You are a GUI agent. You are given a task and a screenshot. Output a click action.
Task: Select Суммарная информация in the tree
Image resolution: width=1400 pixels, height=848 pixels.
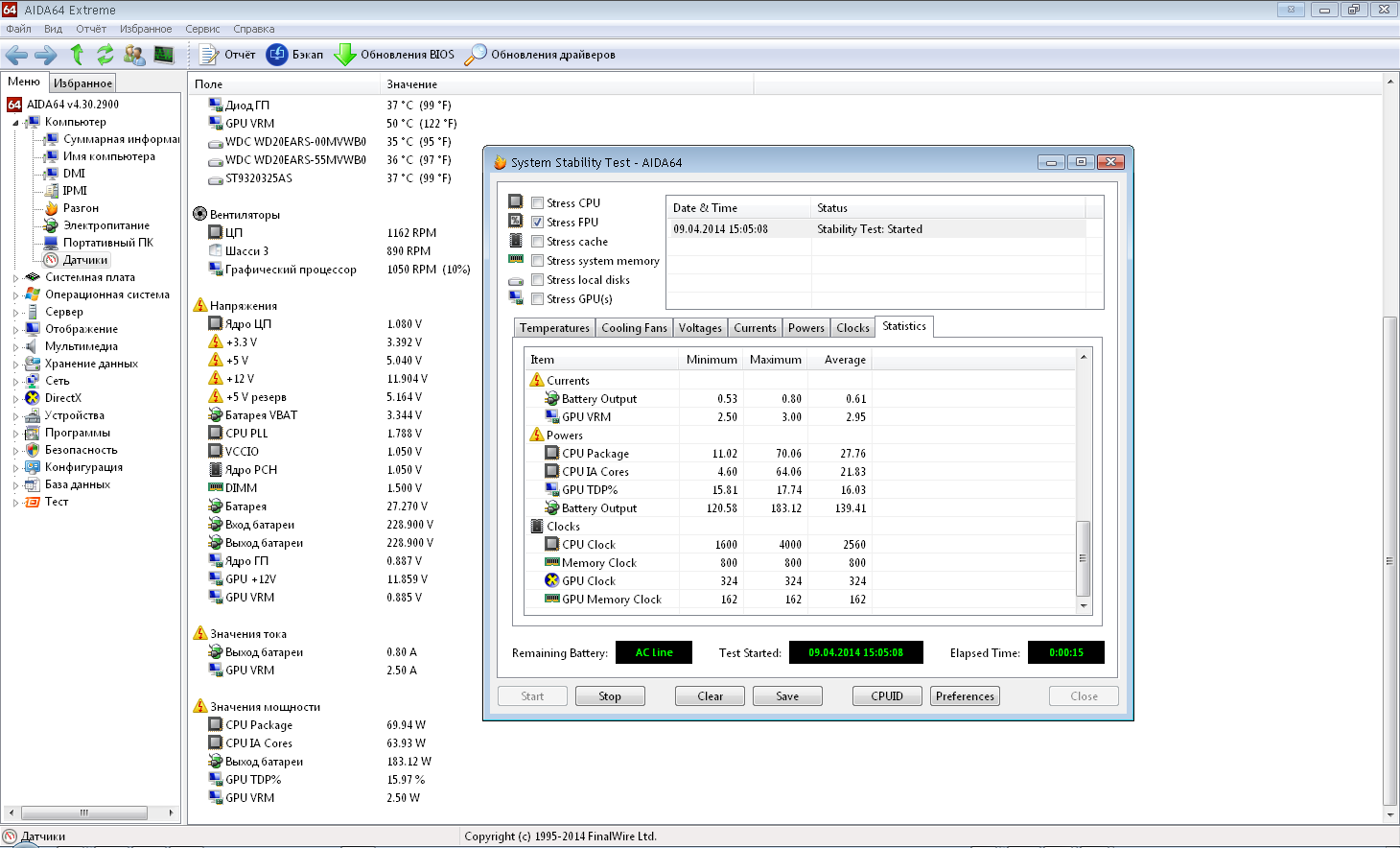point(122,139)
